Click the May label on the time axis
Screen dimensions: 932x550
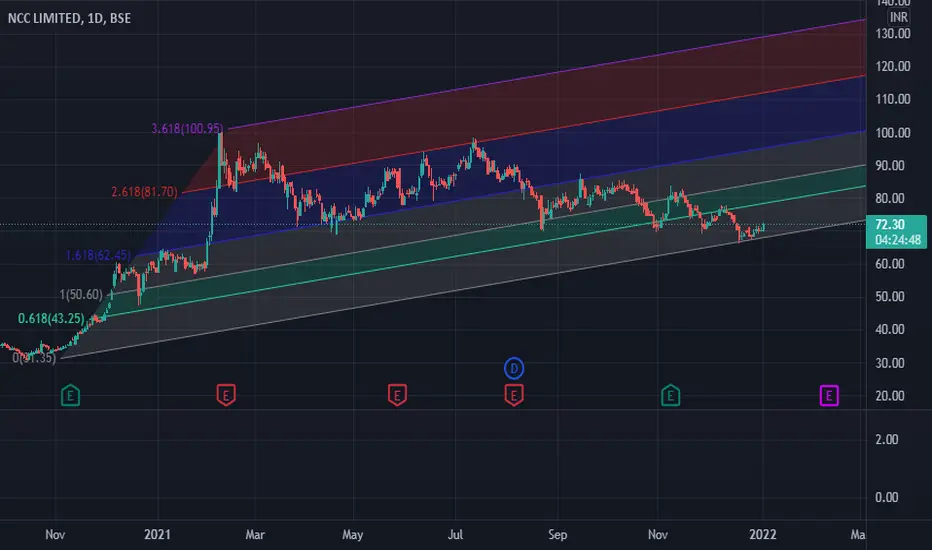(x=352, y=535)
